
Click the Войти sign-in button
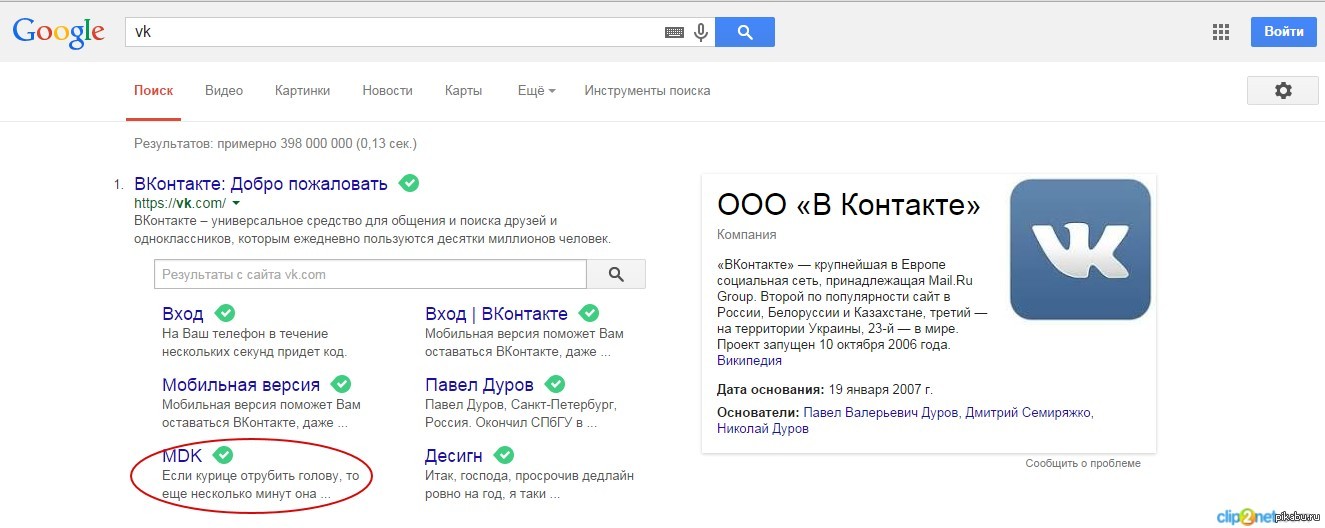coord(1283,32)
